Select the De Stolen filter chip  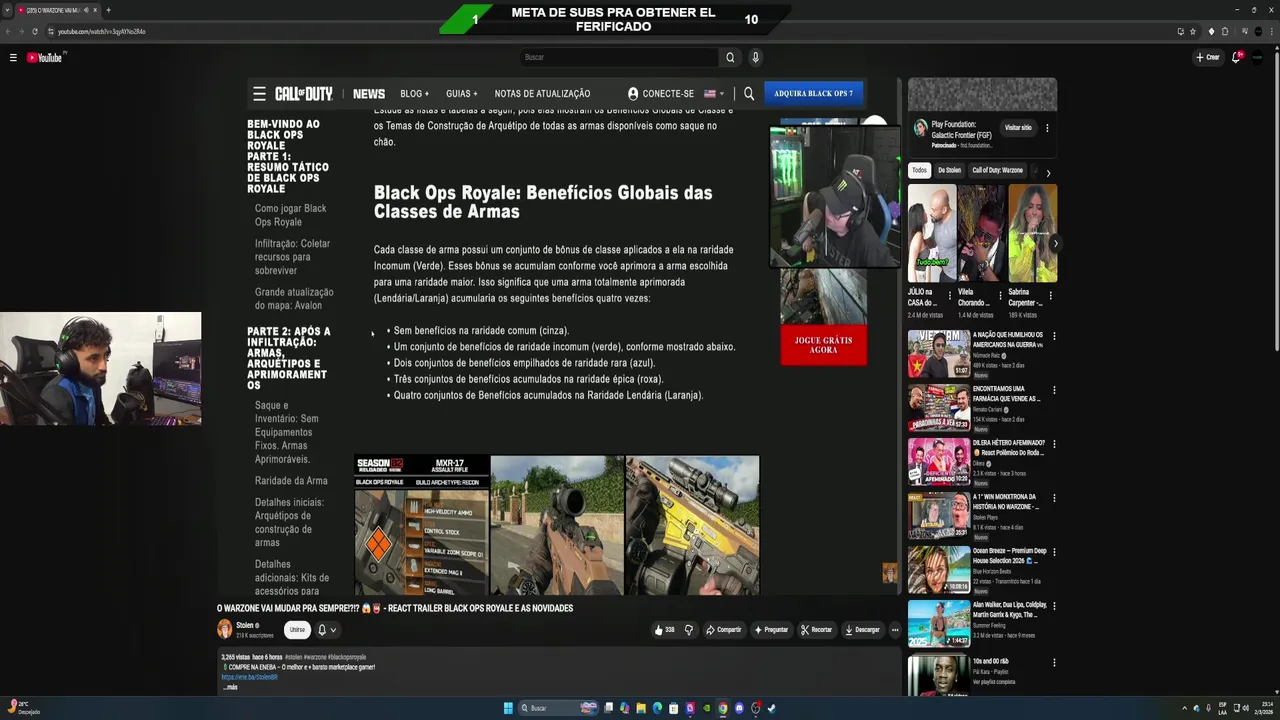949,170
